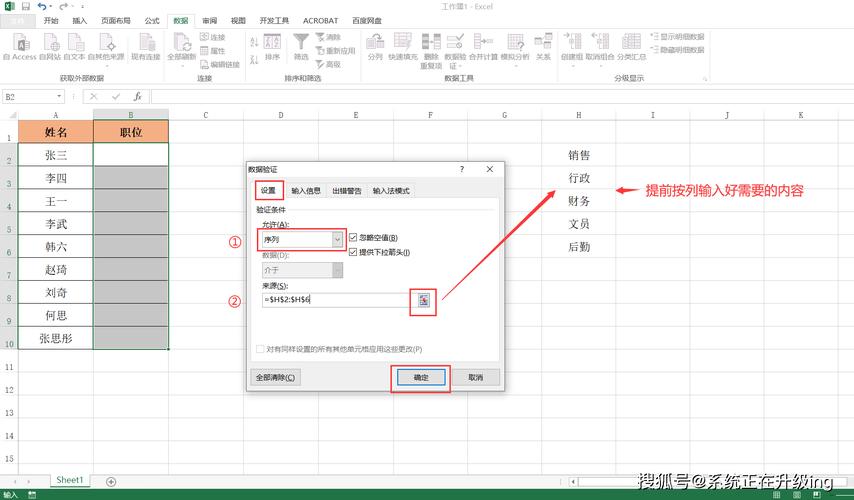Toggle the 提供下拉箭头 checkbox
The image size is (854, 500).
pyautogui.click(x=353, y=252)
